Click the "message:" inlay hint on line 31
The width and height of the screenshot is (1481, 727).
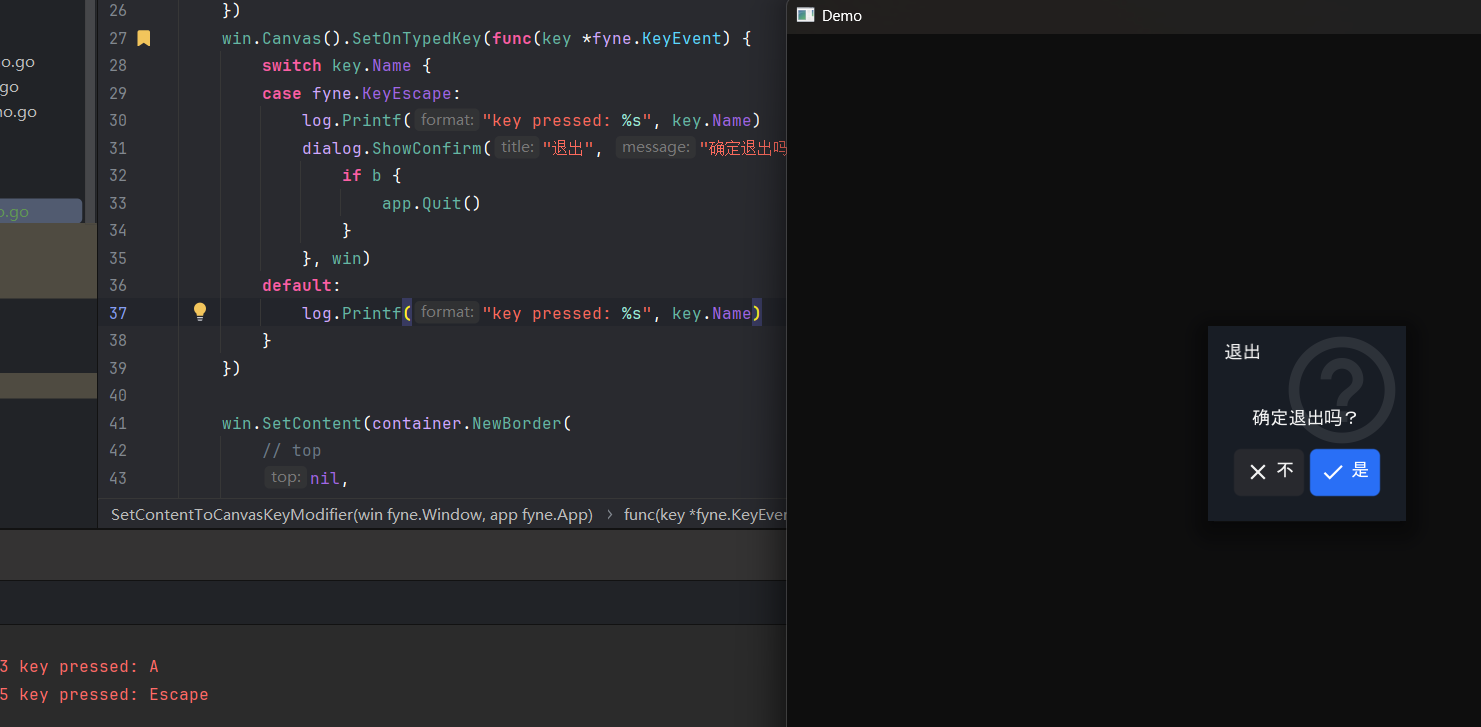[655, 147]
